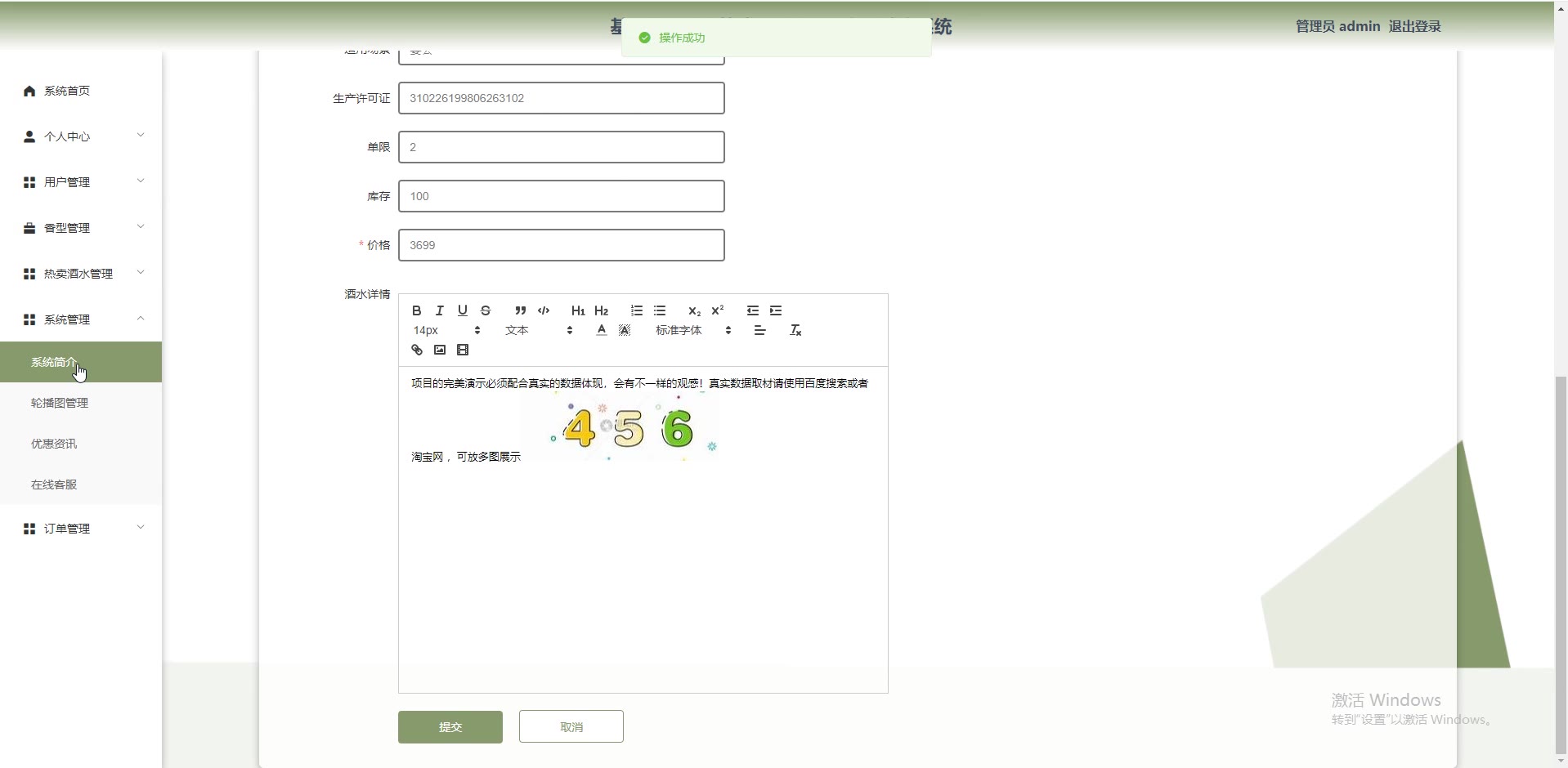Apply superscript formatting

click(718, 310)
